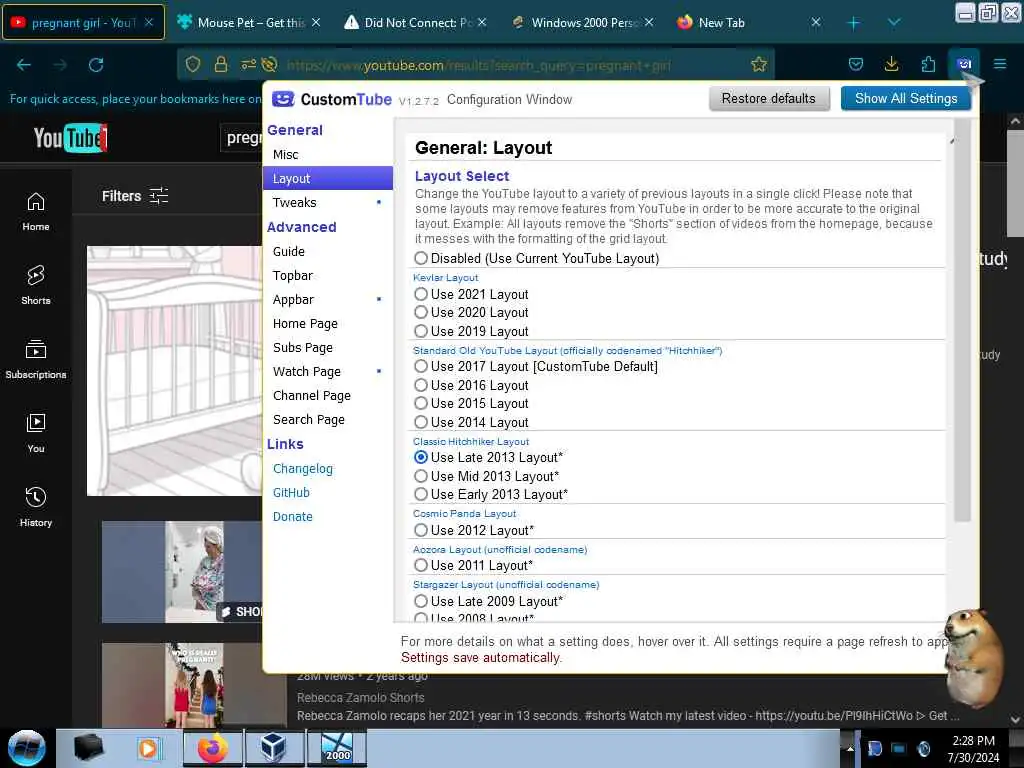Switch to the Mouse Pet tab

pos(249,23)
